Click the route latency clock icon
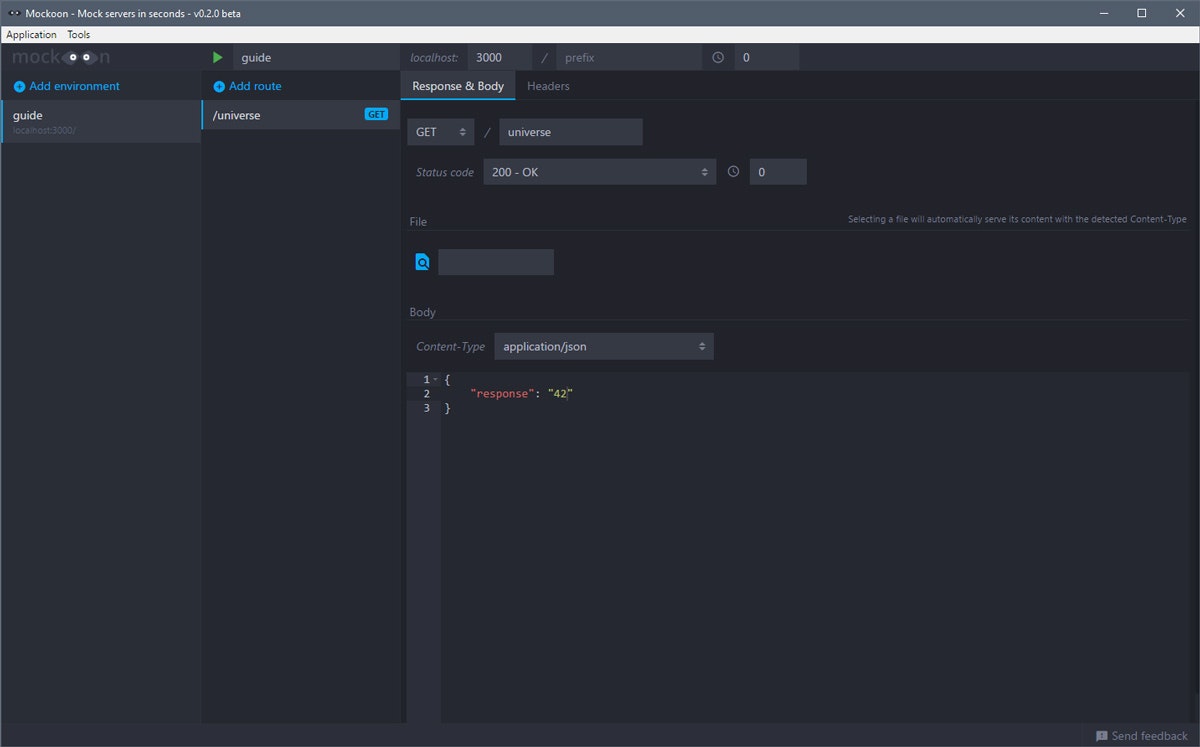The height and width of the screenshot is (747, 1200). [x=733, y=172]
